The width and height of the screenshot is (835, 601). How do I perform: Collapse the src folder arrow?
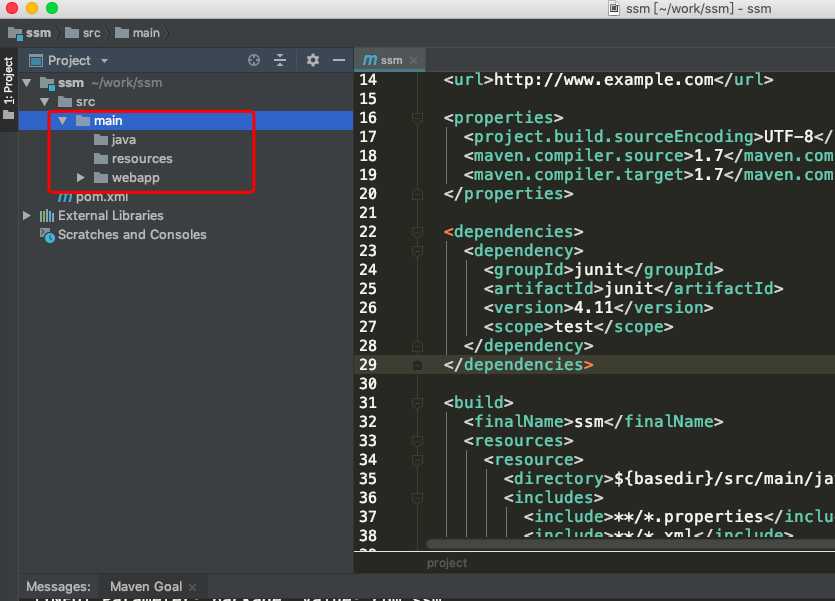coord(45,102)
